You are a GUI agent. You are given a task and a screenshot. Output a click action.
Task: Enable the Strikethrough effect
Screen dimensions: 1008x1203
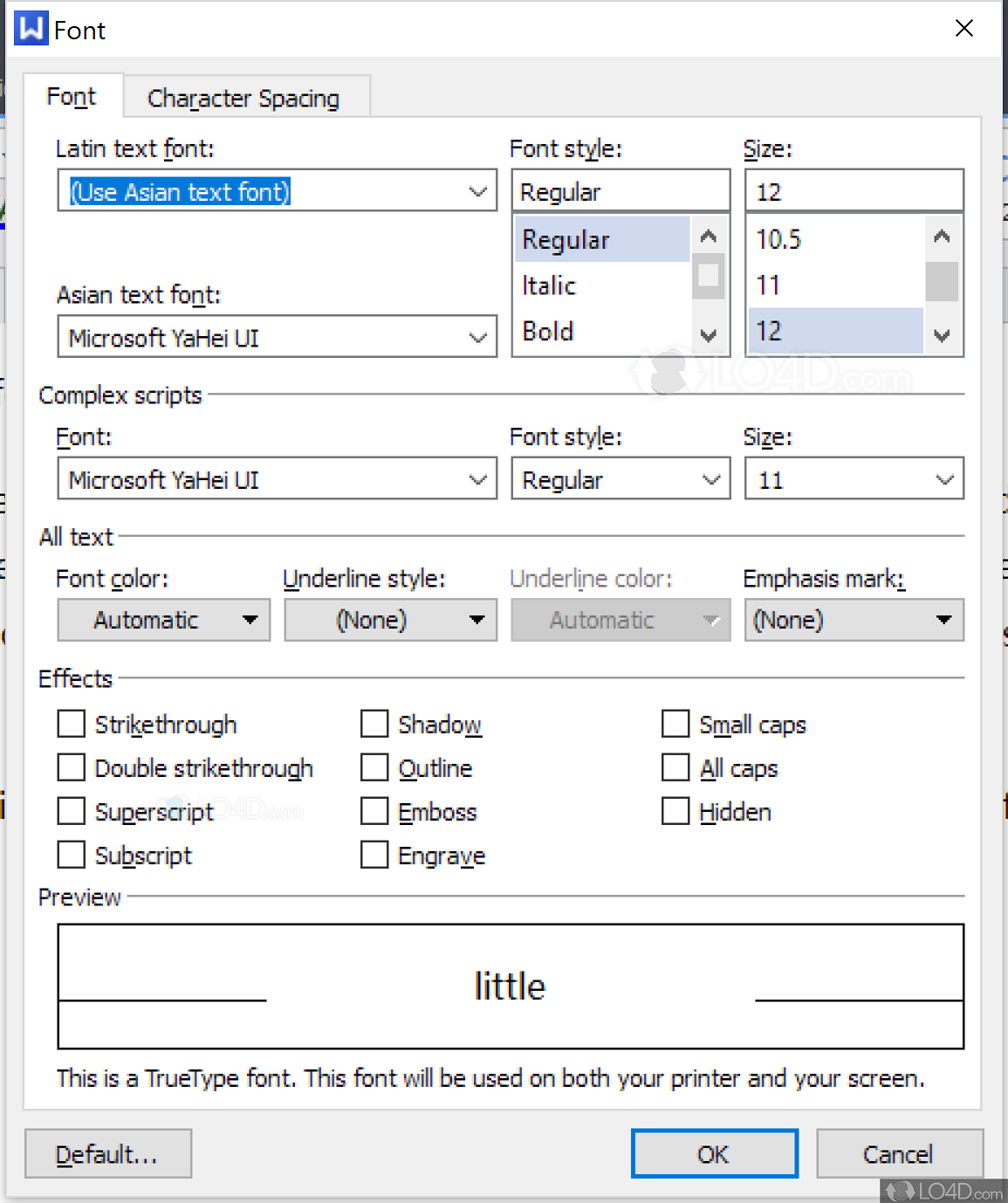tap(71, 724)
